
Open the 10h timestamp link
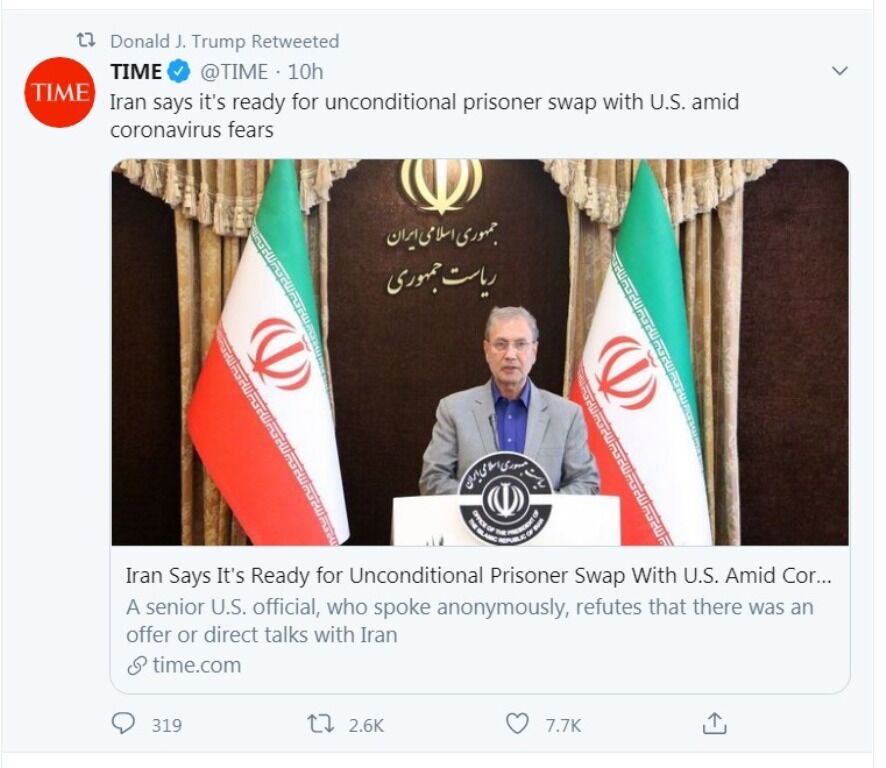(306, 72)
